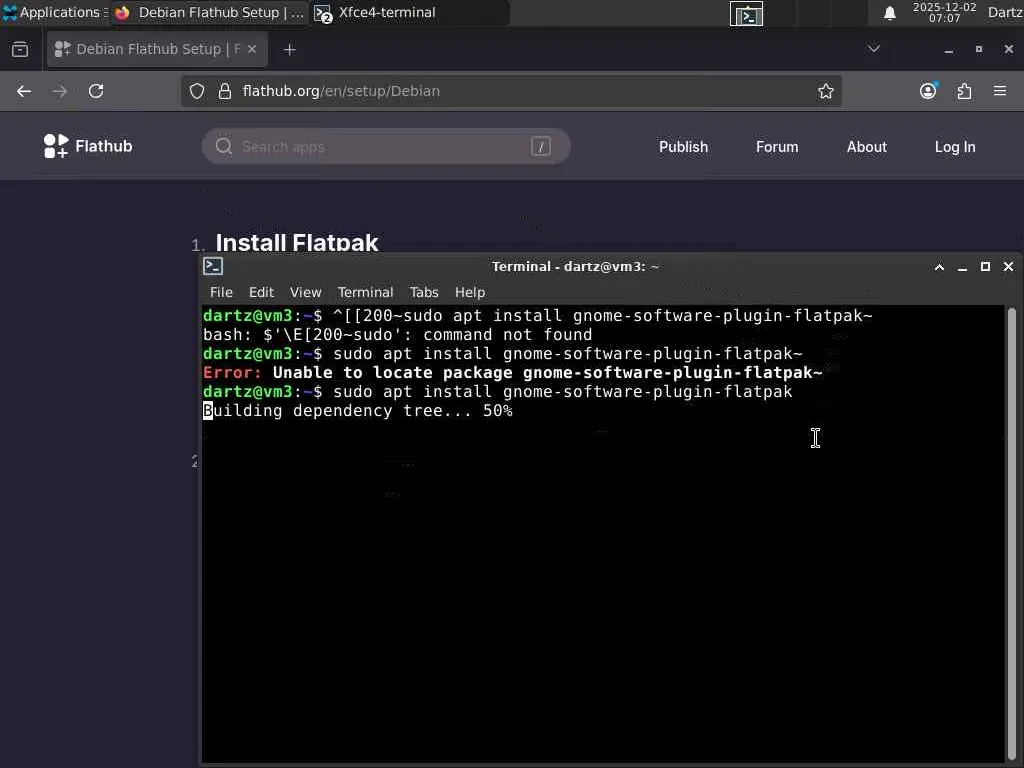This screenshot has width=1024, height=768.
Task: Go back to the previous page
Action: [x=24, y=91]
